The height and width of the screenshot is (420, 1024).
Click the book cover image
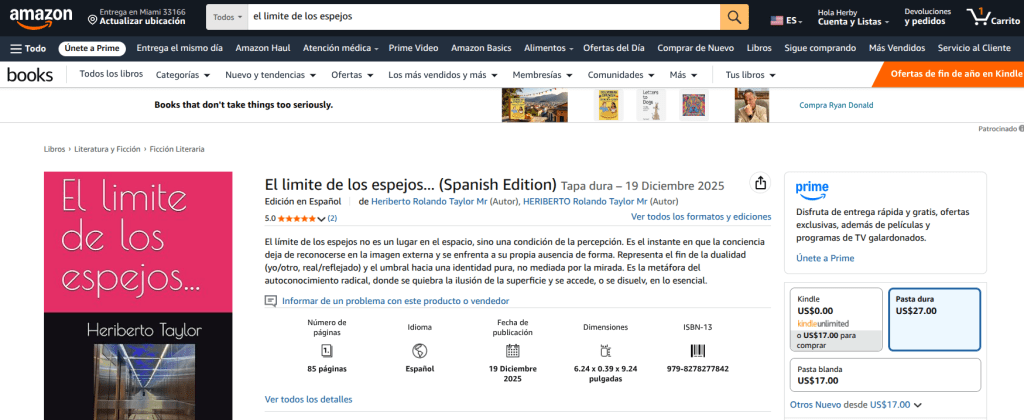tap(138, 296)
